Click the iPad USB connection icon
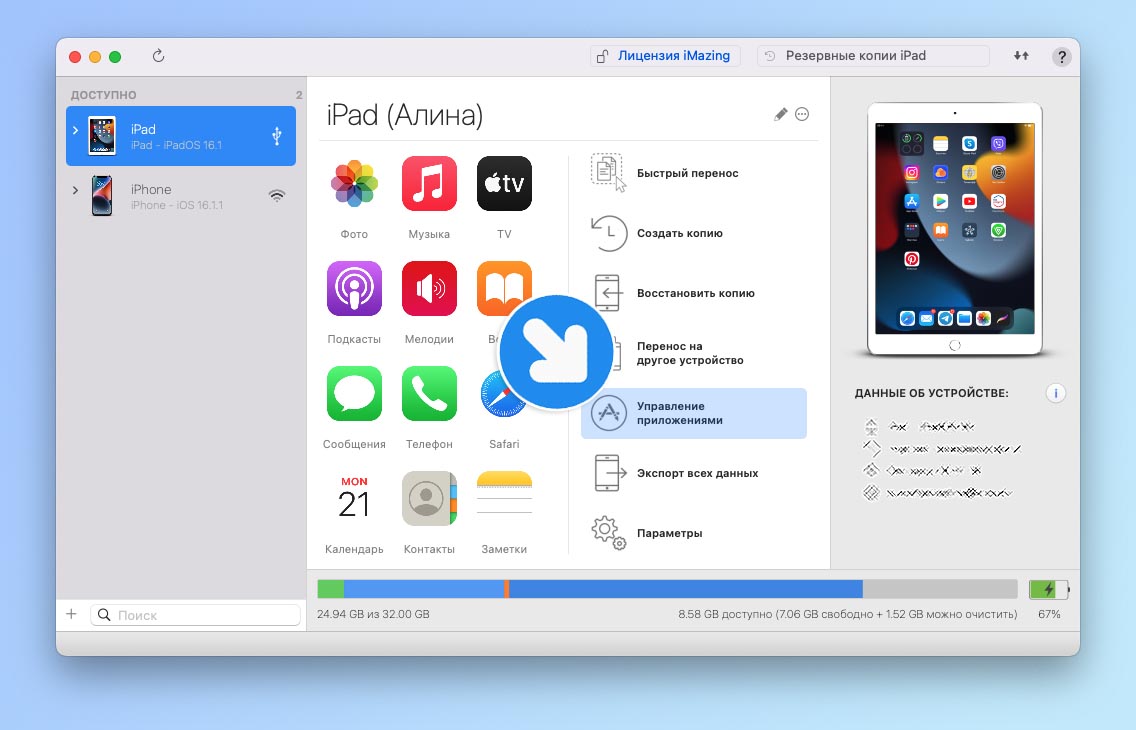Screen dimensions: 1136x730 pos(277,136)
